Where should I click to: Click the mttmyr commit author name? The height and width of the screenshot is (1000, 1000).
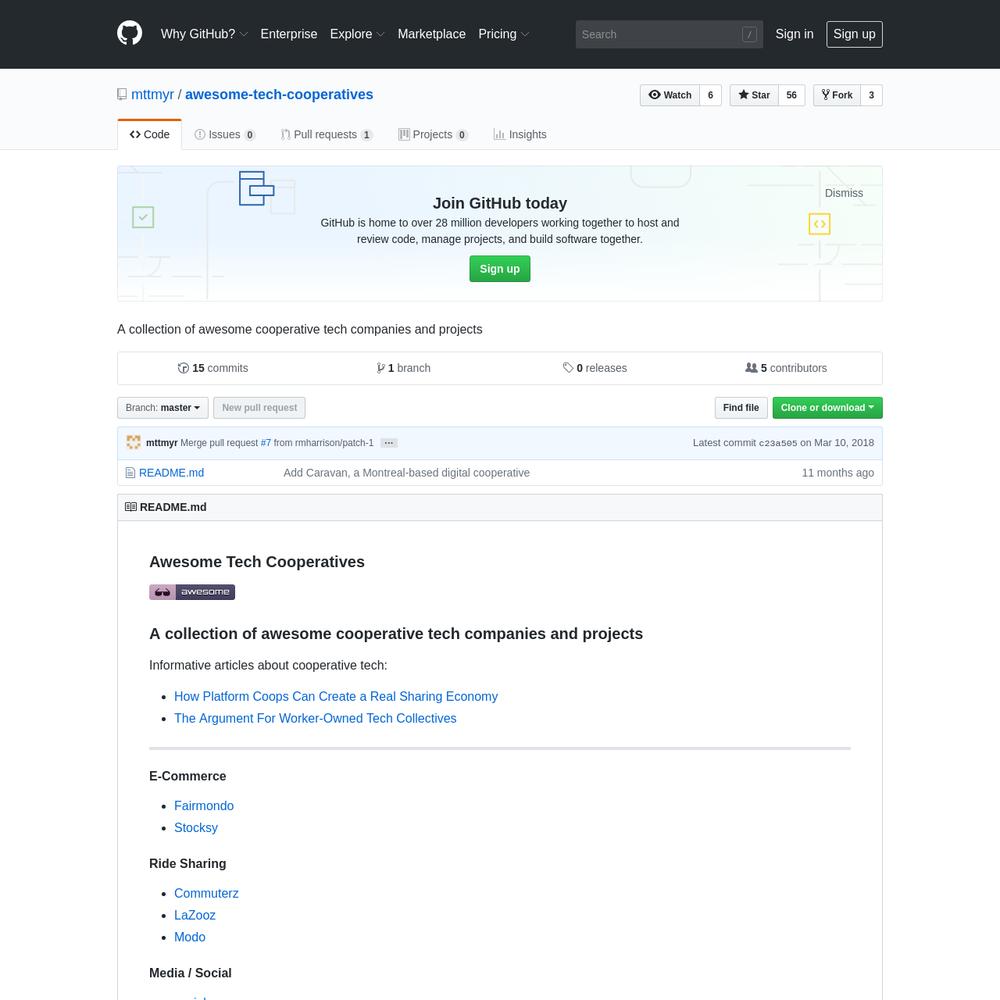162,443
